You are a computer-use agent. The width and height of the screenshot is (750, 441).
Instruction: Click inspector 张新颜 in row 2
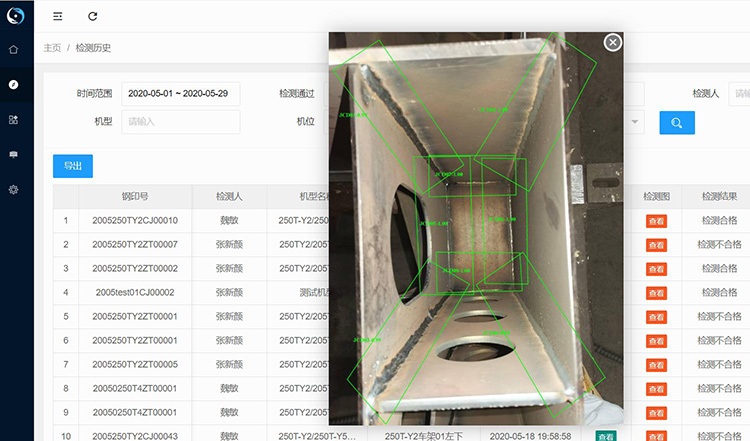coord(229,244)
